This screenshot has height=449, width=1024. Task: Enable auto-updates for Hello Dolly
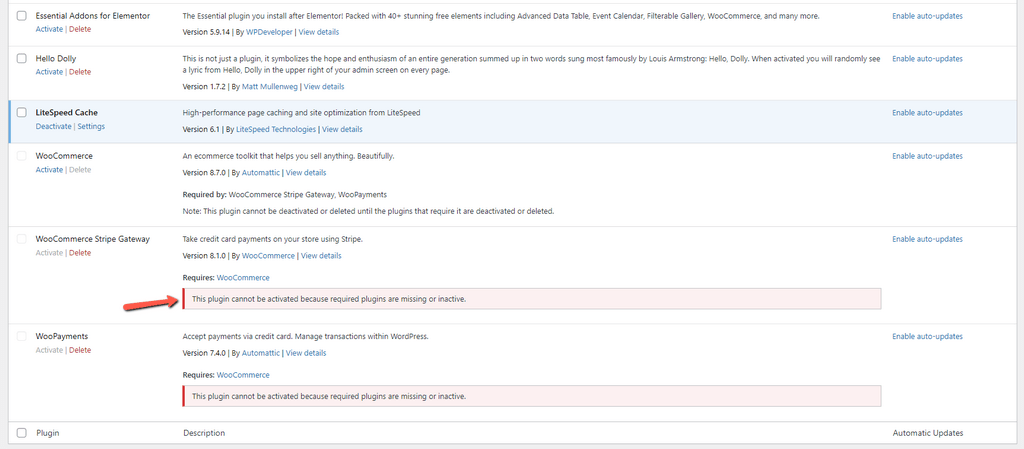[927, 59]
